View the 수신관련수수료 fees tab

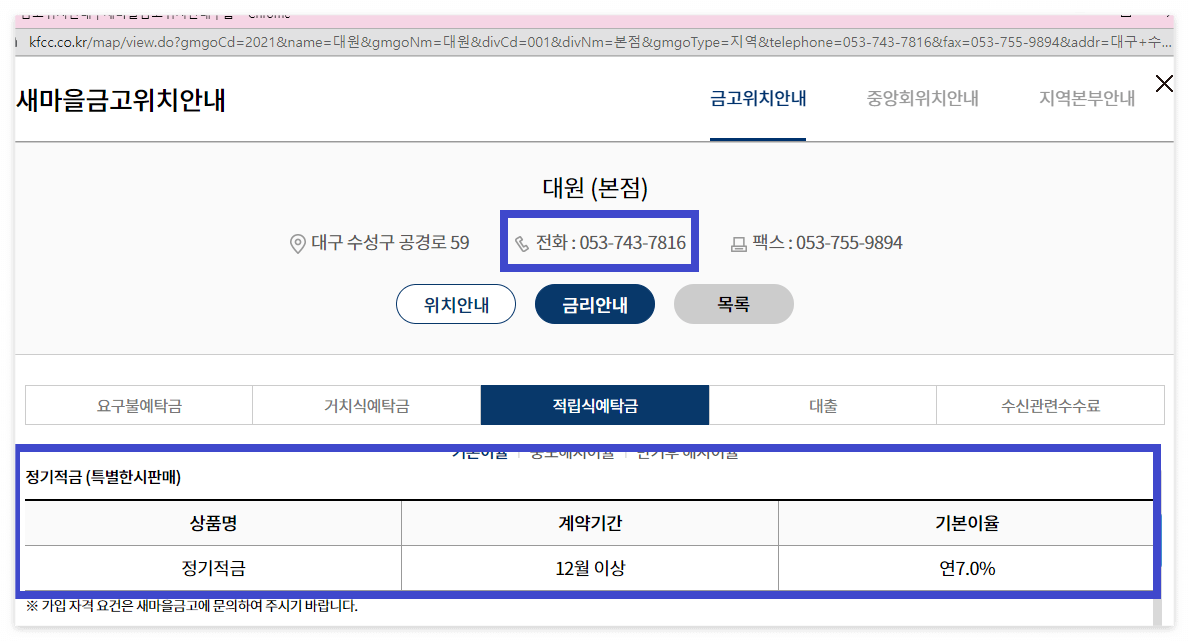point(1050,404)
